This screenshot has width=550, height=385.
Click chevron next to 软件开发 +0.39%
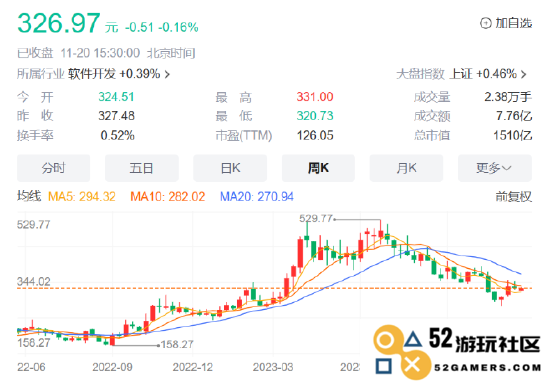click(167, 74)
